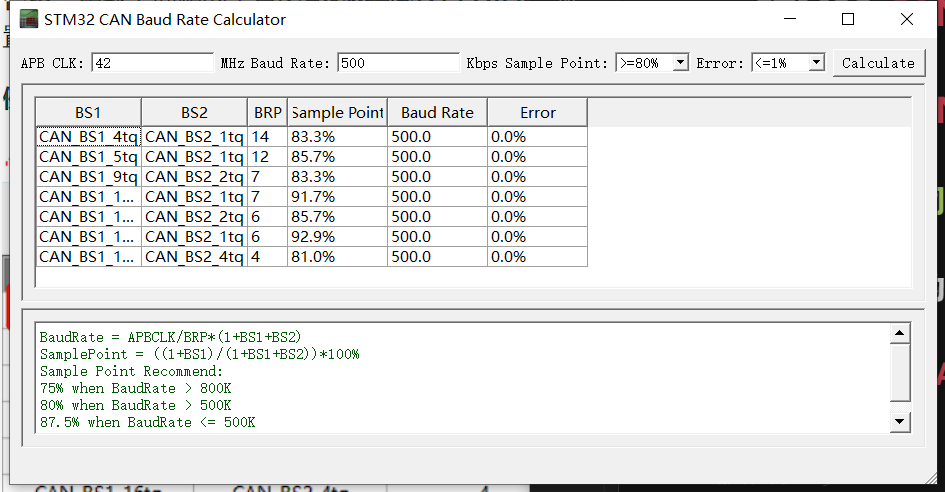945x492 pixels.
Task: Click the BRP value 14 cell
Action: (x=268, y=137)
